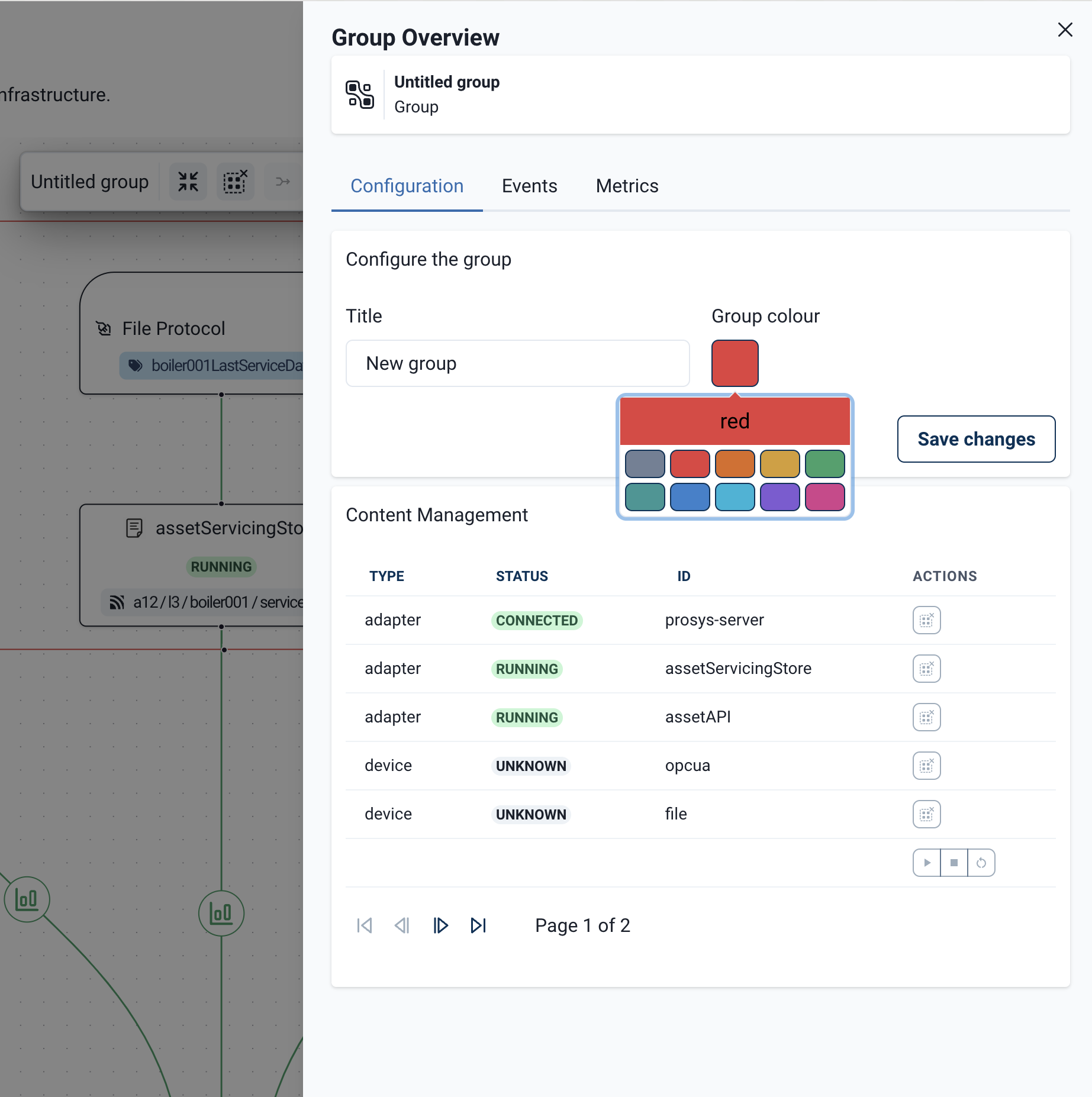Start all group contents with the play icon

click(926, 863)
